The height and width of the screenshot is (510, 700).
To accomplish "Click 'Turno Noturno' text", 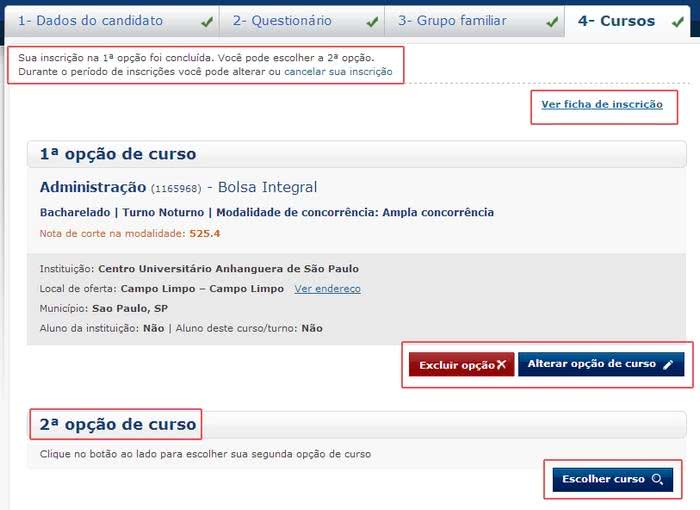I will click(163, 213).
